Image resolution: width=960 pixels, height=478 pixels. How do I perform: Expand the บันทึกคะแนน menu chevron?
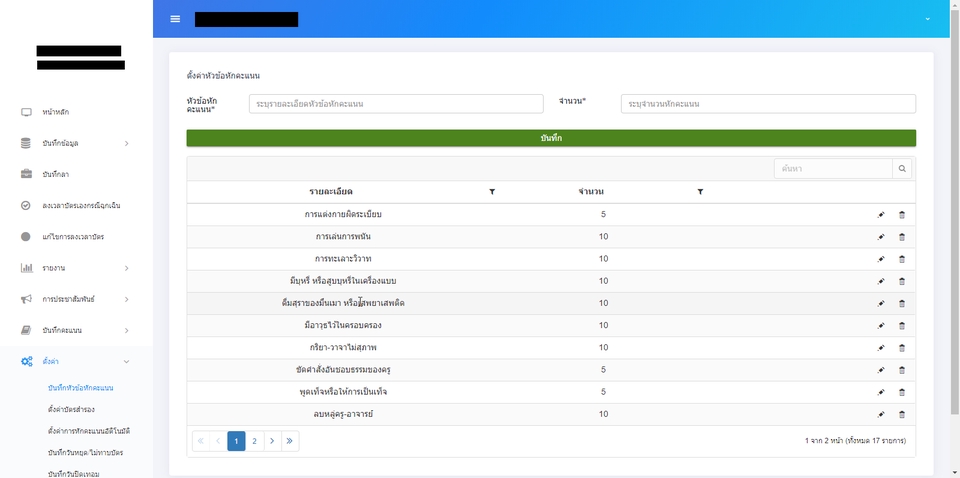coord(127,330)
